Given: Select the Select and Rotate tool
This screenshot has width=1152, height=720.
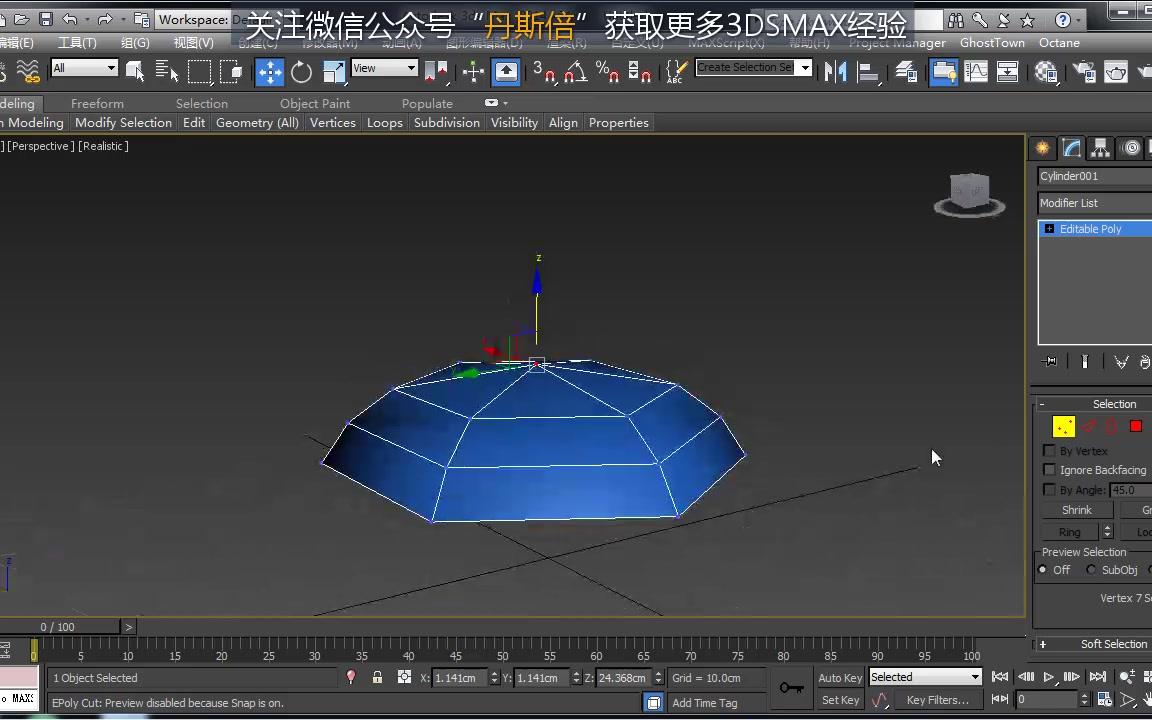Looking at the screenshot, I should click(301, 71).
